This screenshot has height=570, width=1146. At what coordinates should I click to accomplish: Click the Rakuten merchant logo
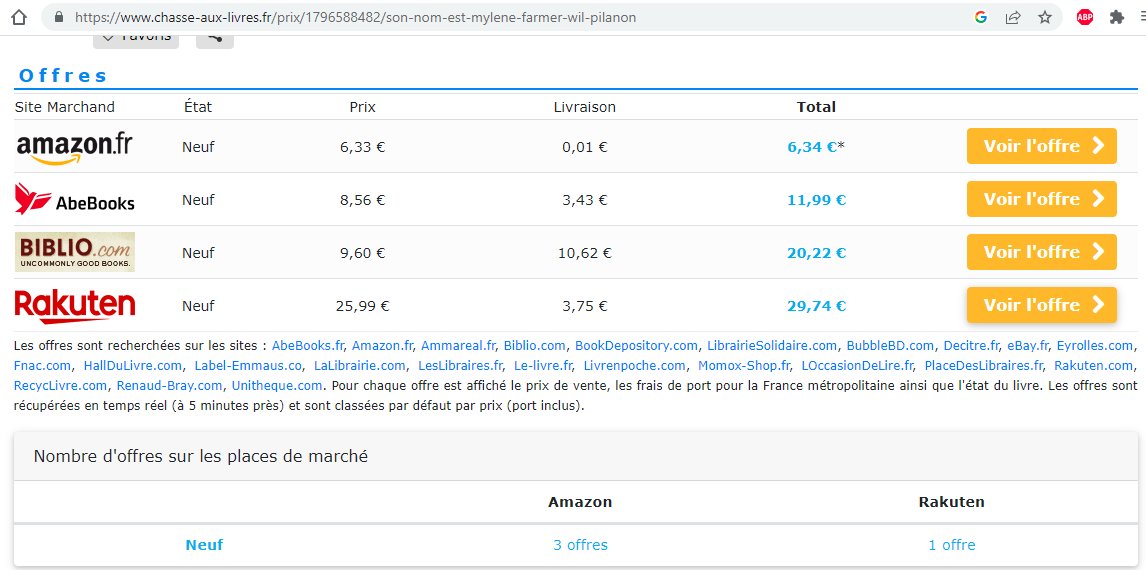pos(75,305)
